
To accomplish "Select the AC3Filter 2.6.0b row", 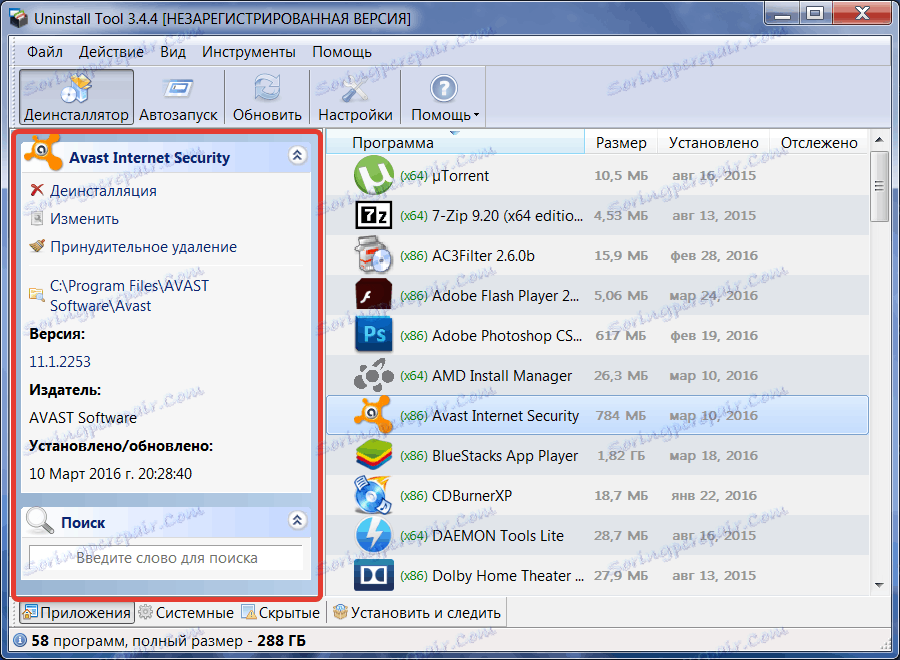I will click(x=597, y=255).
